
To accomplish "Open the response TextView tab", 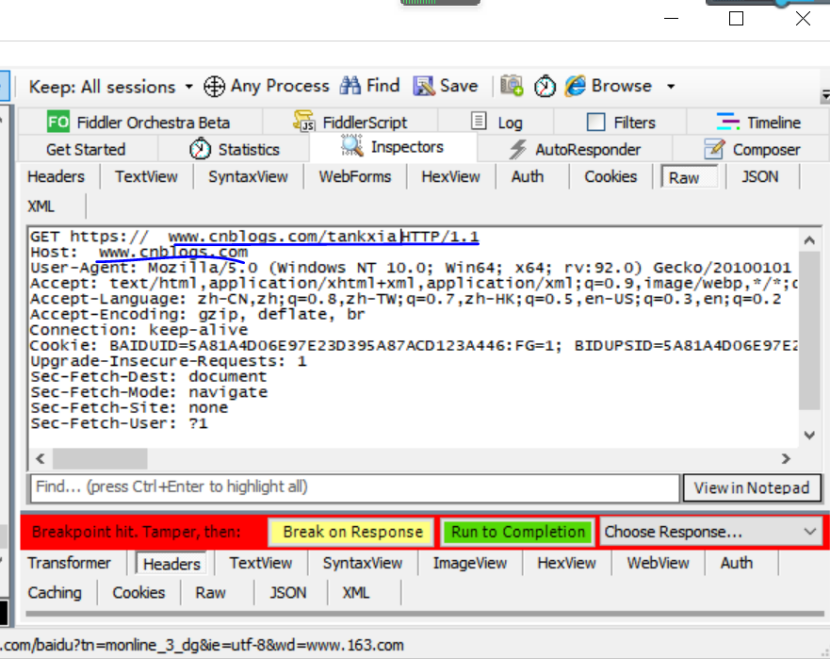I will click(260, 563).
